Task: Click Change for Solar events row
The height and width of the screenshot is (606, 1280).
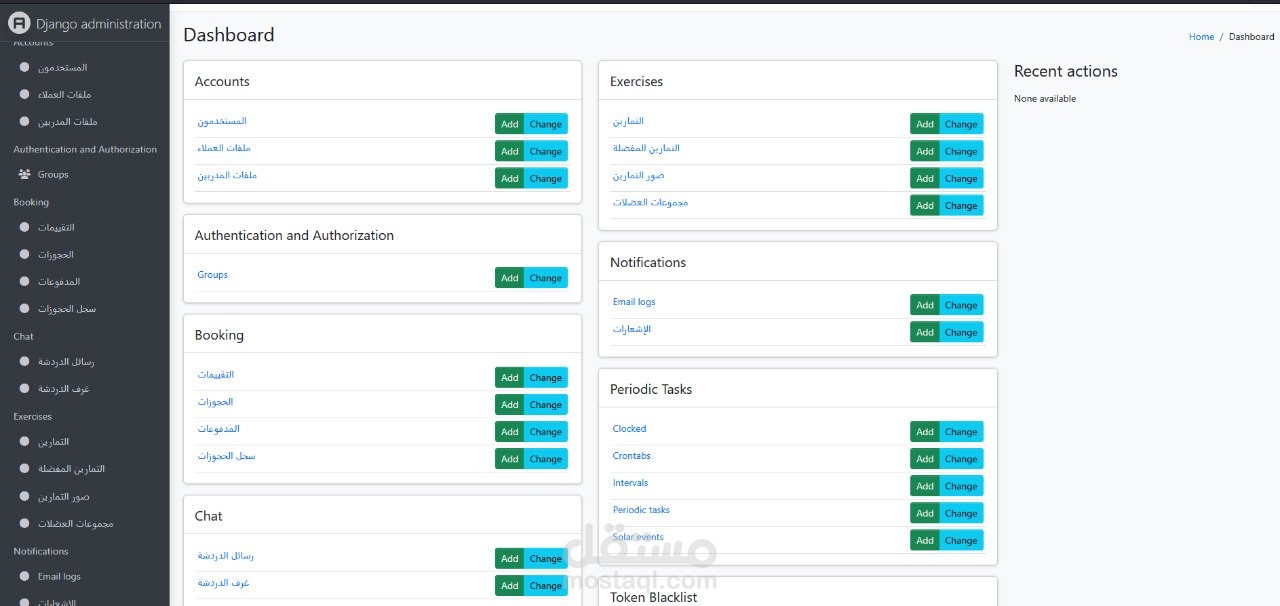Action: tap(961, 540)
